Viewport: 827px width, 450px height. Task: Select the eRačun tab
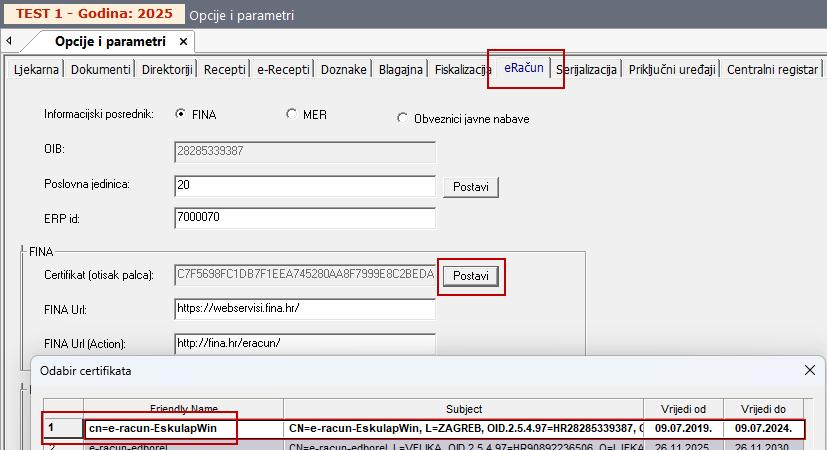[525, 68]
